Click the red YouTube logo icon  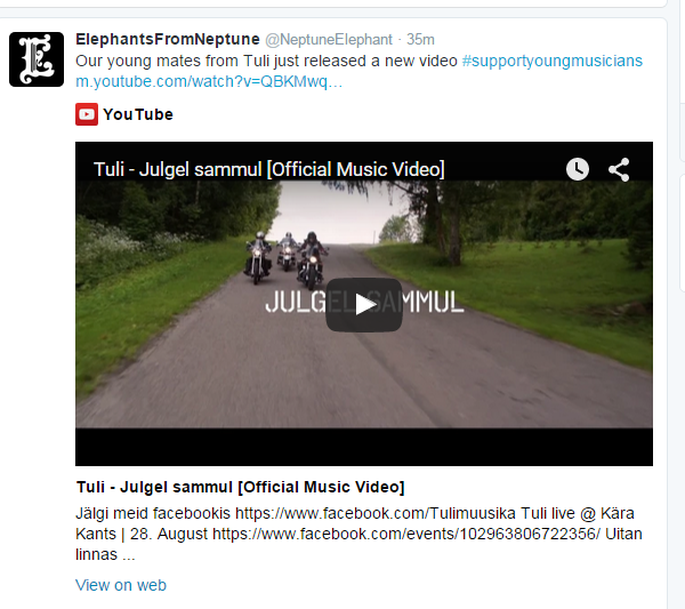(x=86, y=114)
